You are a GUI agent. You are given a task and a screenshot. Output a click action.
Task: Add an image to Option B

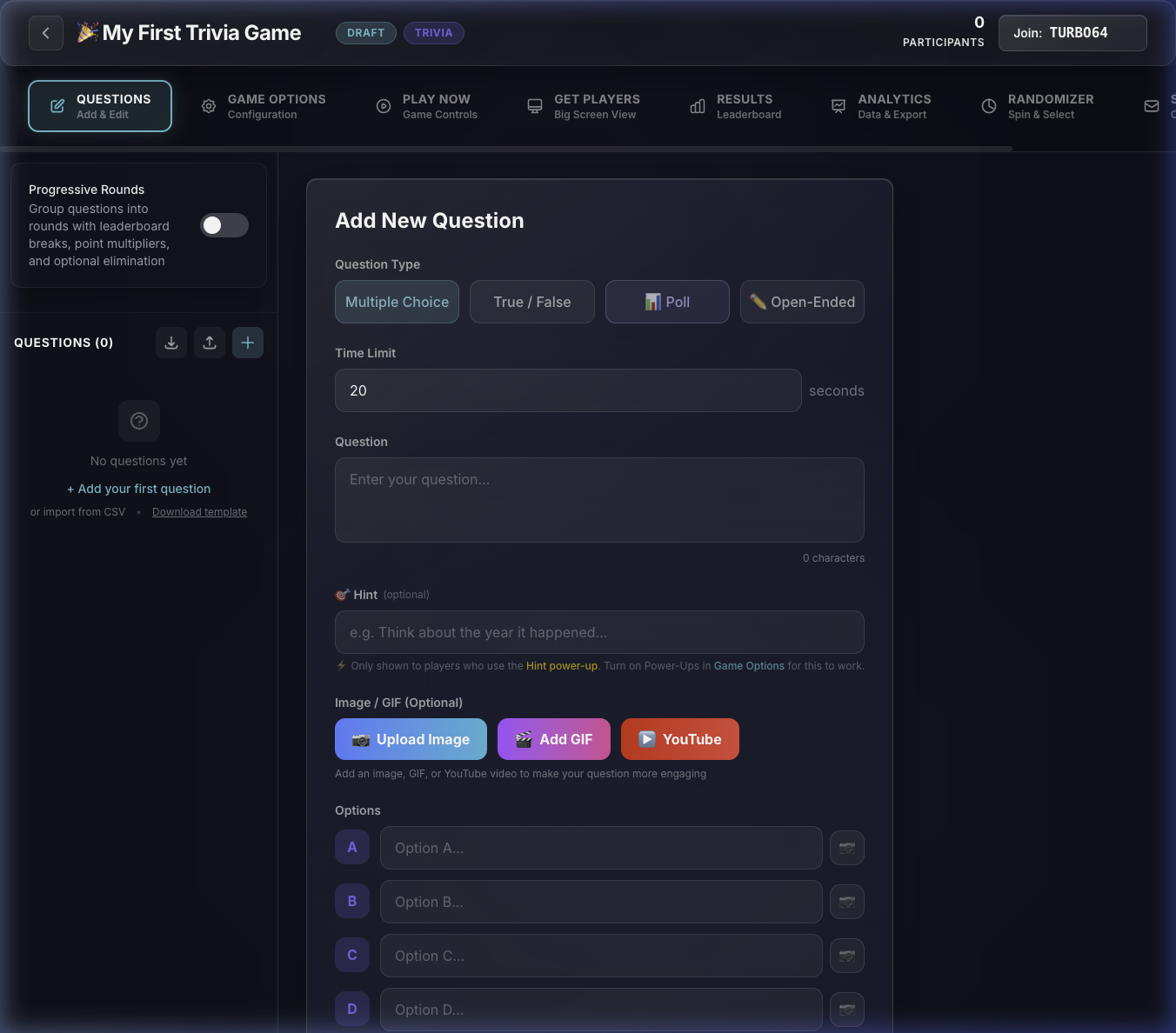tap(846, 902)
